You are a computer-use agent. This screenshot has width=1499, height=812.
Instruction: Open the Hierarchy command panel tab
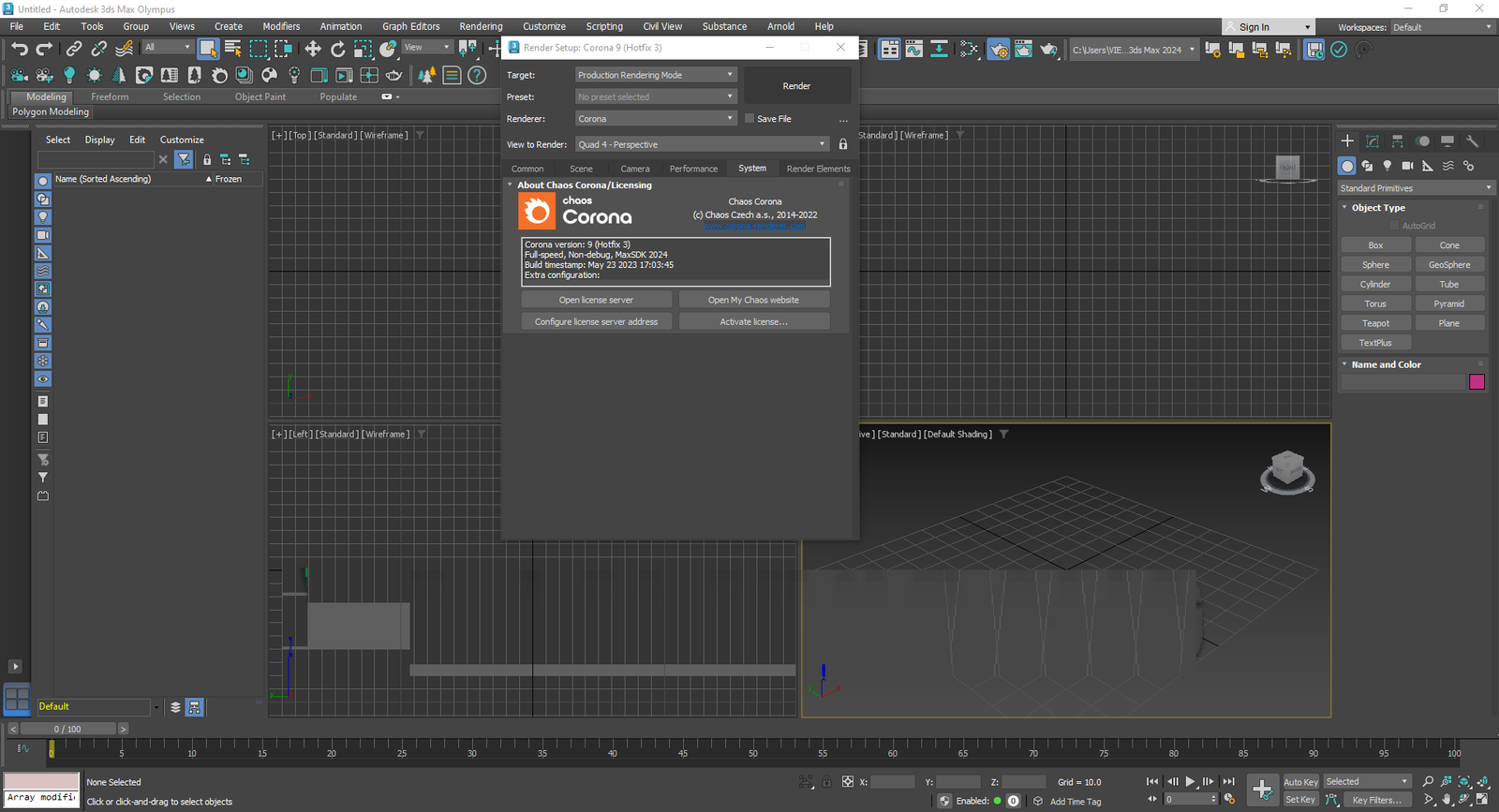[x=1397, y=141]
